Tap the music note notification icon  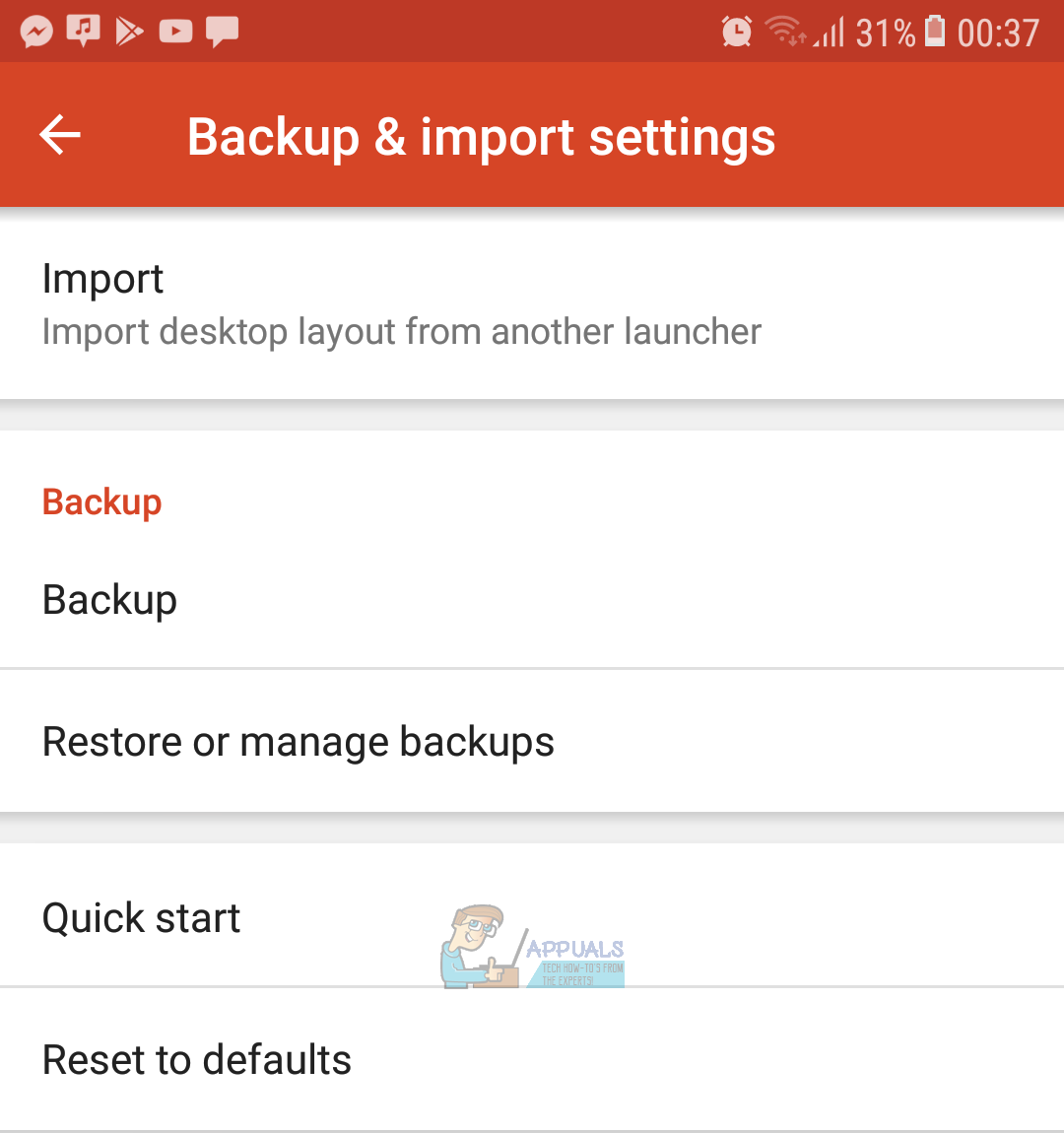(x=83, y=32)
